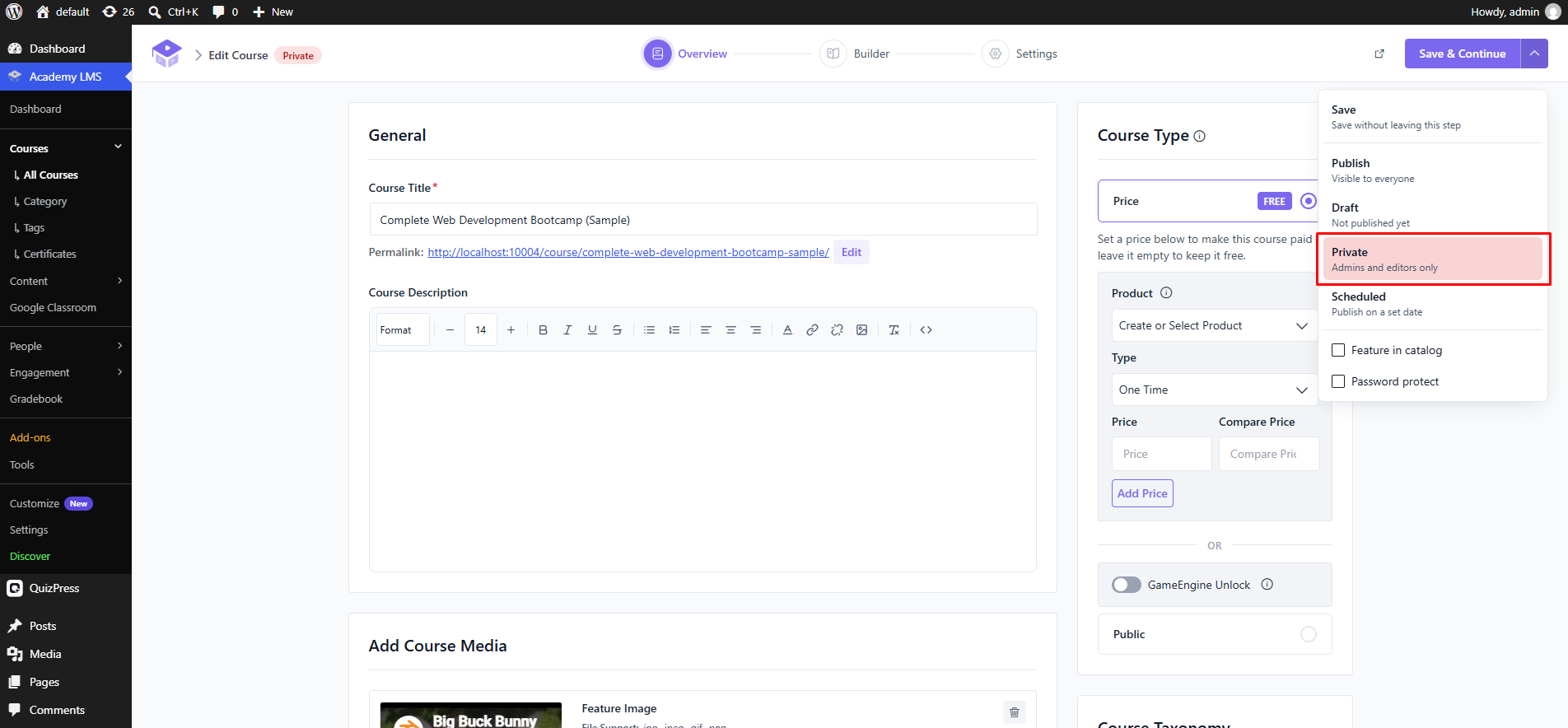Toggle underline in description editor

click(x=592, y=330)
